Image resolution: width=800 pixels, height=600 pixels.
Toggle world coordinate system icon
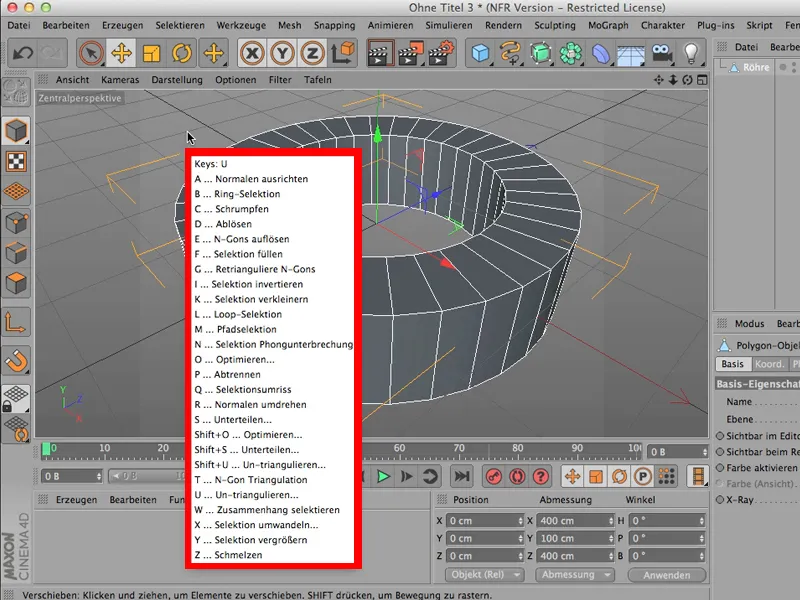(x=343, y=53)
